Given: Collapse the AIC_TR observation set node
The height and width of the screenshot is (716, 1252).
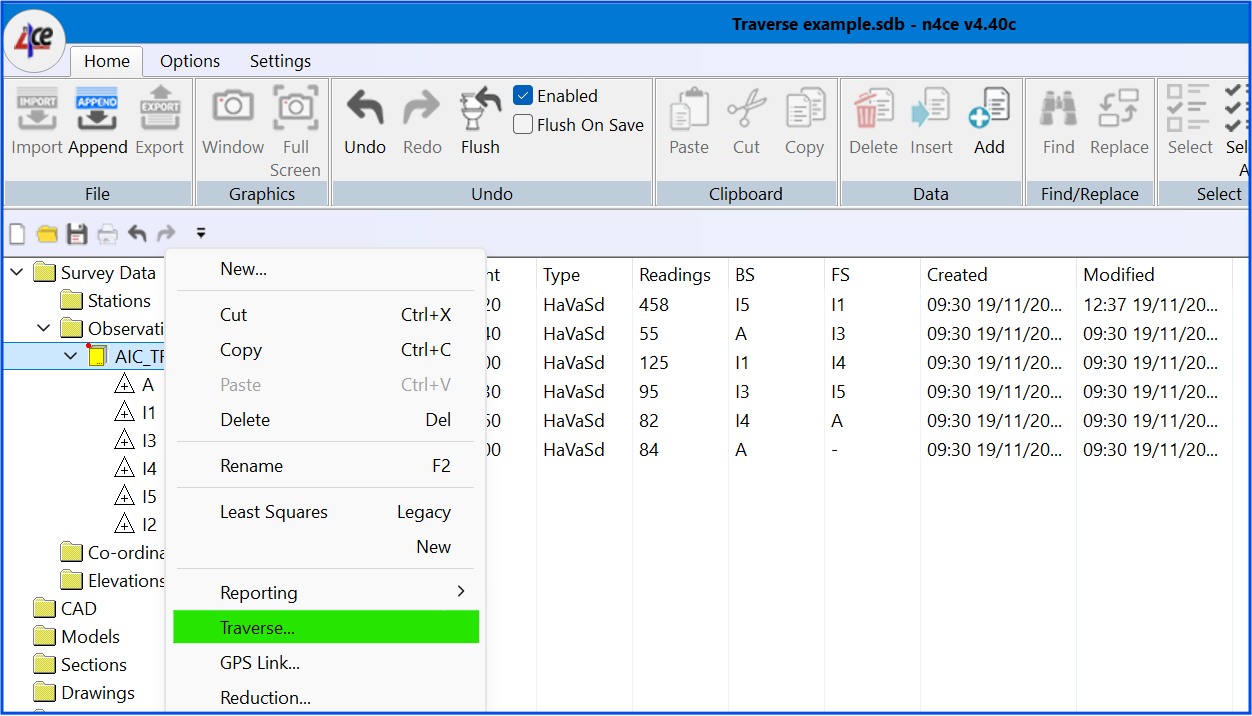Looking at the screenshot, I should click(71, 356).
